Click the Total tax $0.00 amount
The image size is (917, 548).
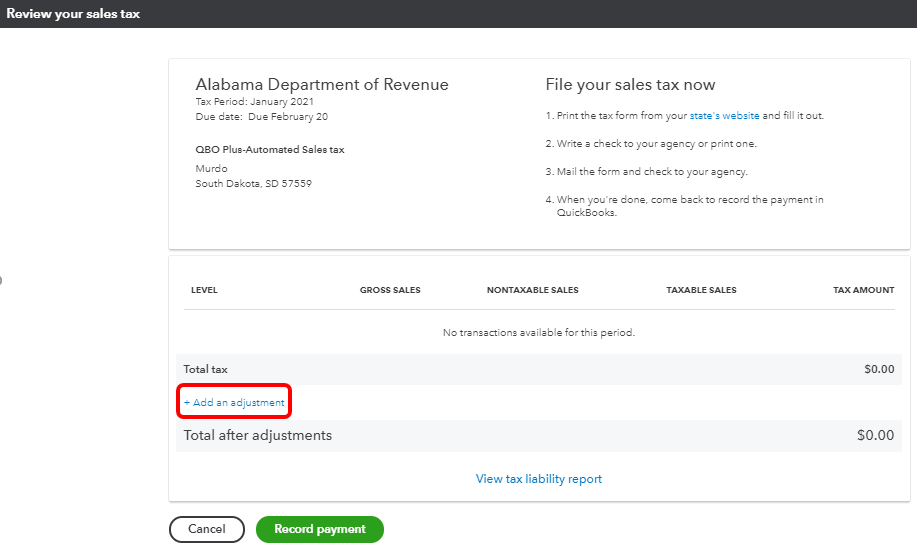[x=879, y=369]
